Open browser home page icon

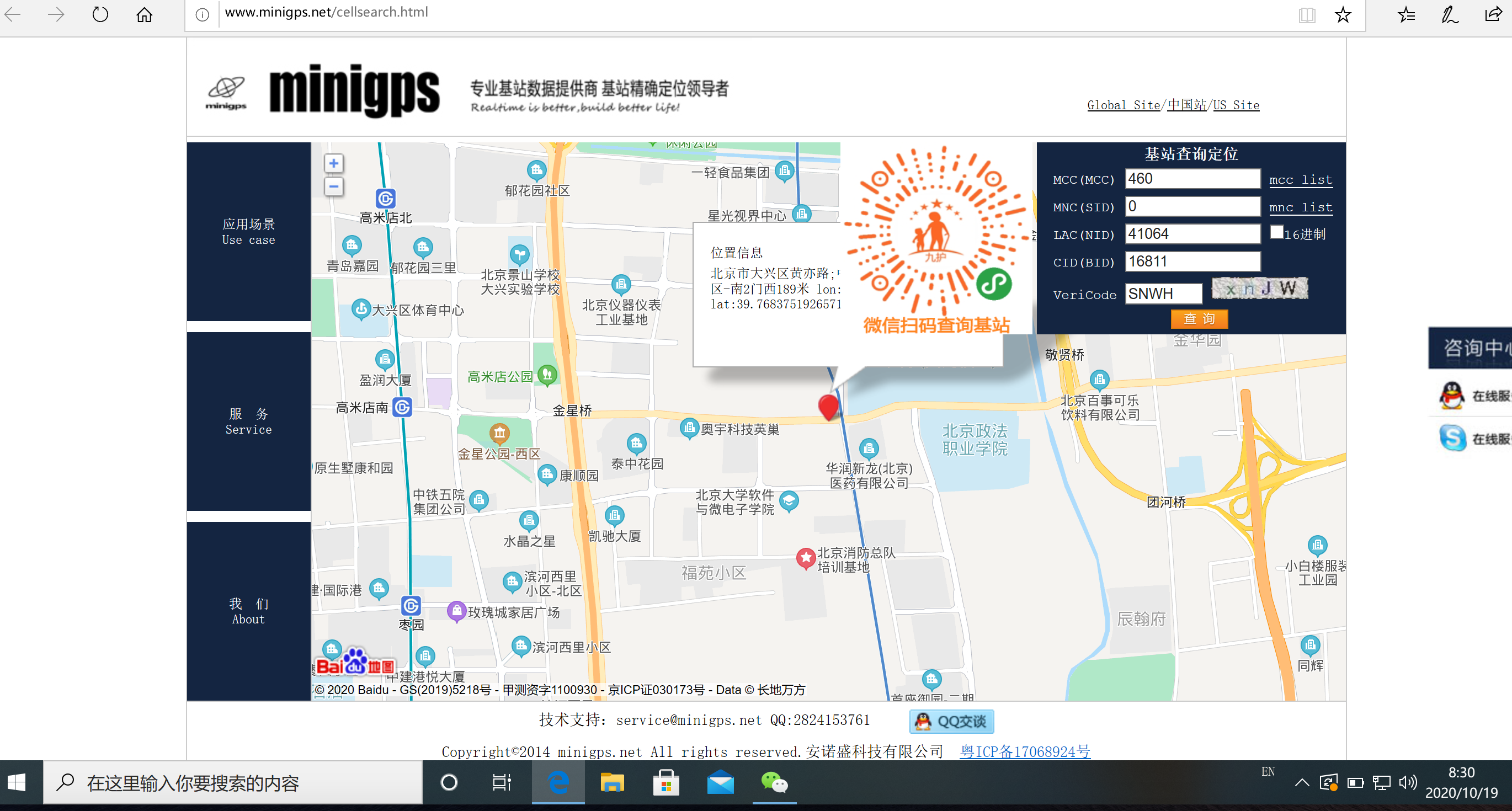(145, 14)
